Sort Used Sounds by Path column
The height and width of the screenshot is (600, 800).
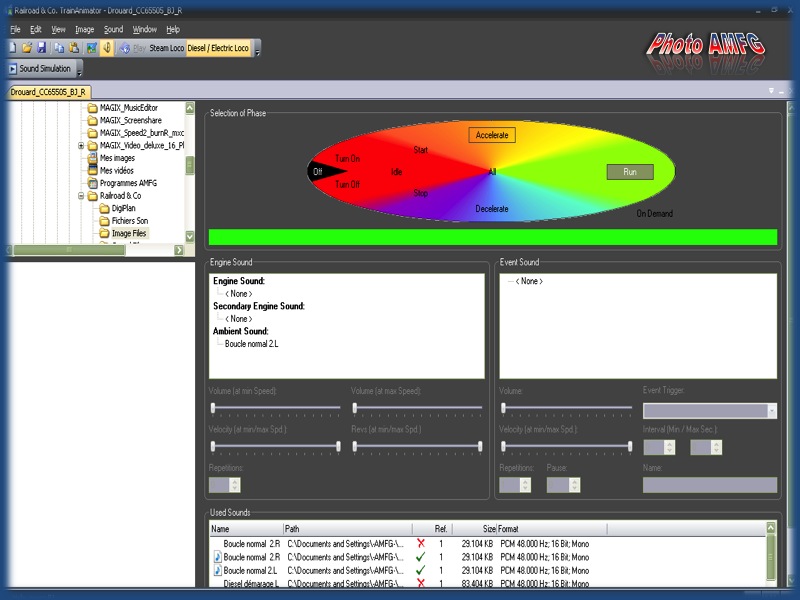(348, 529)
